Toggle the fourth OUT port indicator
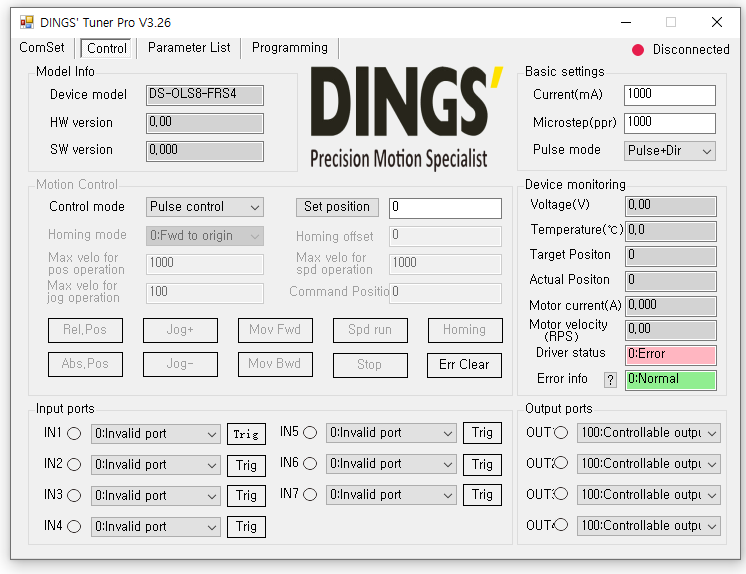The width and height of the screenshot is (746, 574). click(561, 525)
